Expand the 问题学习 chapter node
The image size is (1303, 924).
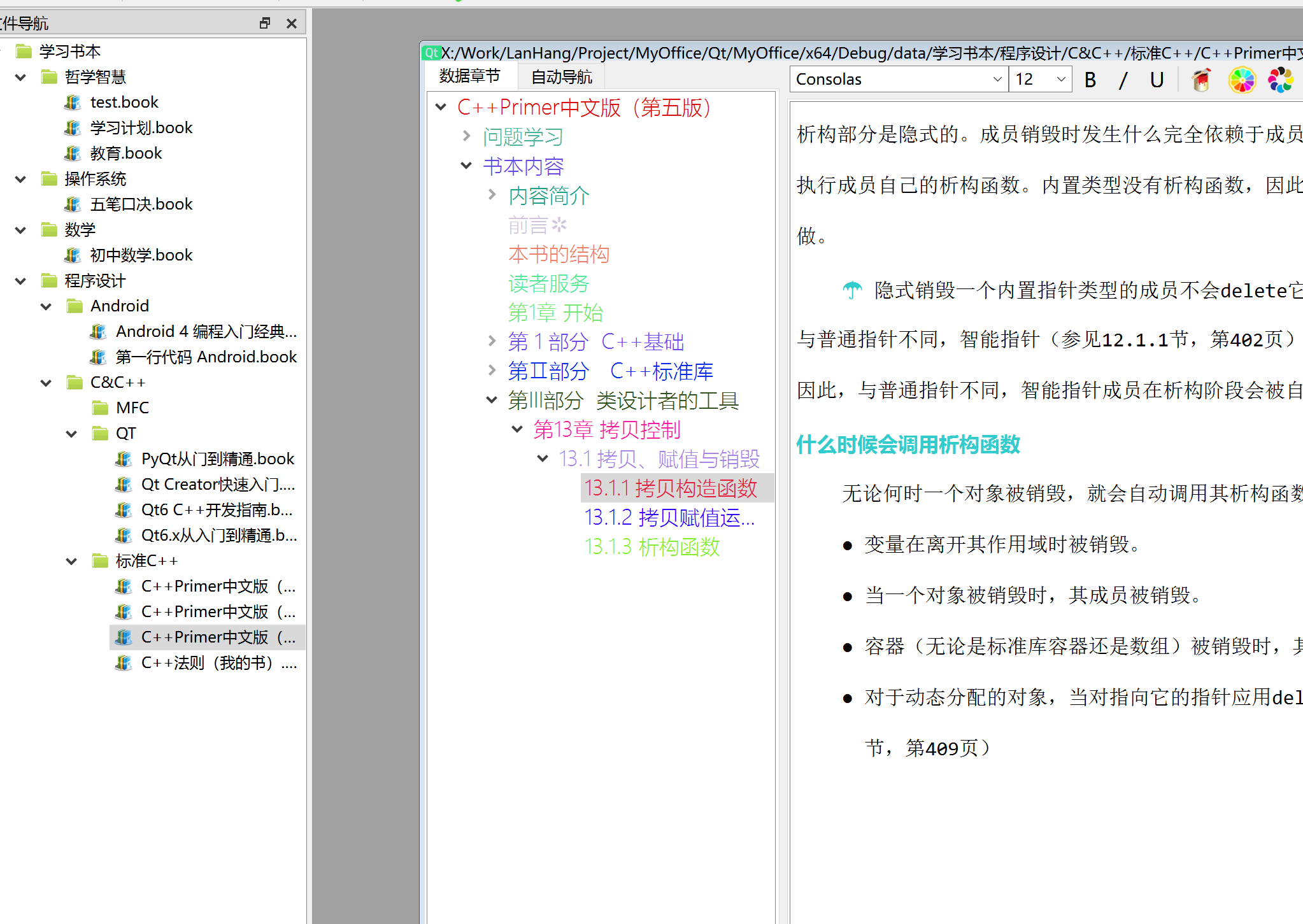466,136
